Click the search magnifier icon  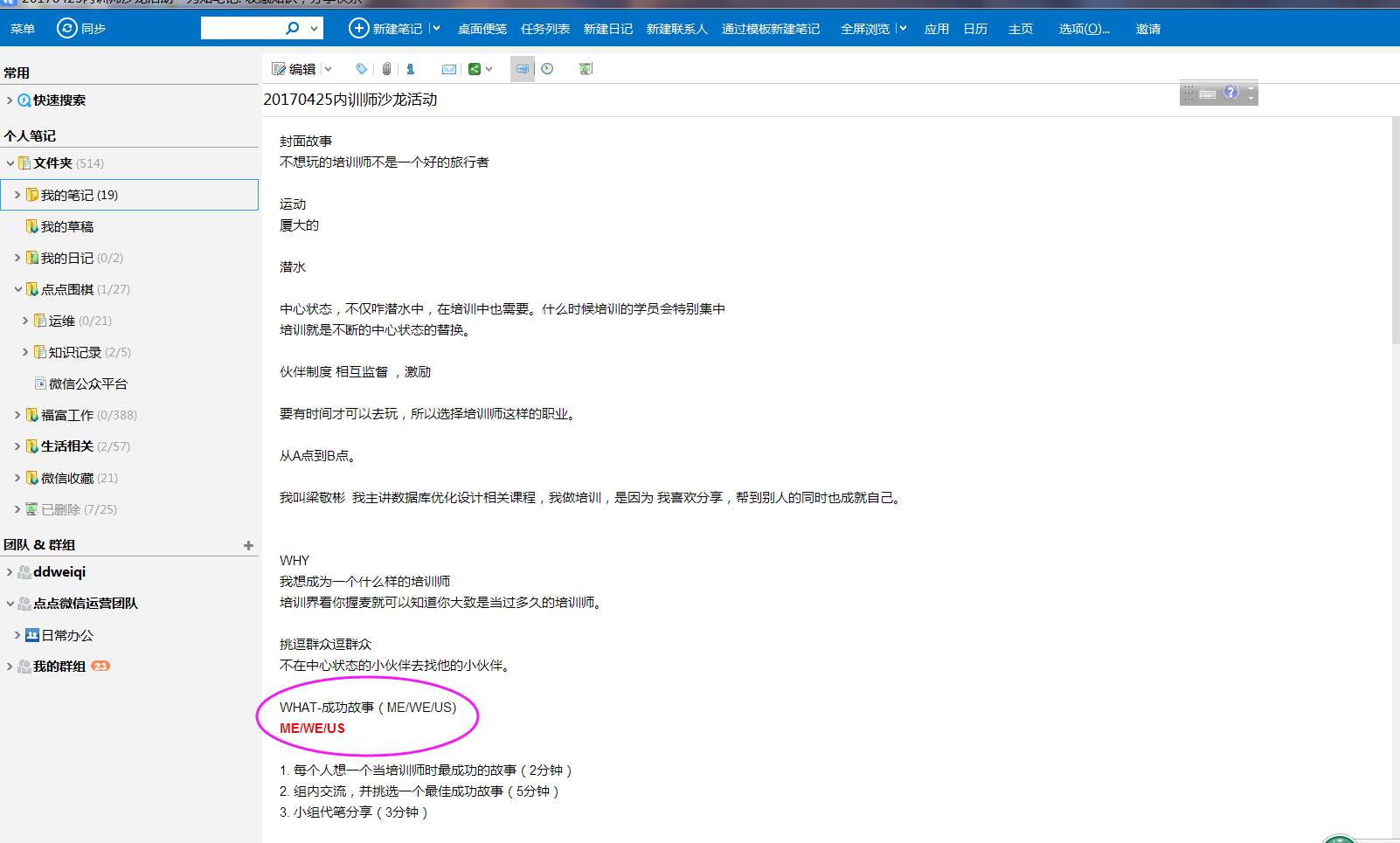(x=293, y=28)
